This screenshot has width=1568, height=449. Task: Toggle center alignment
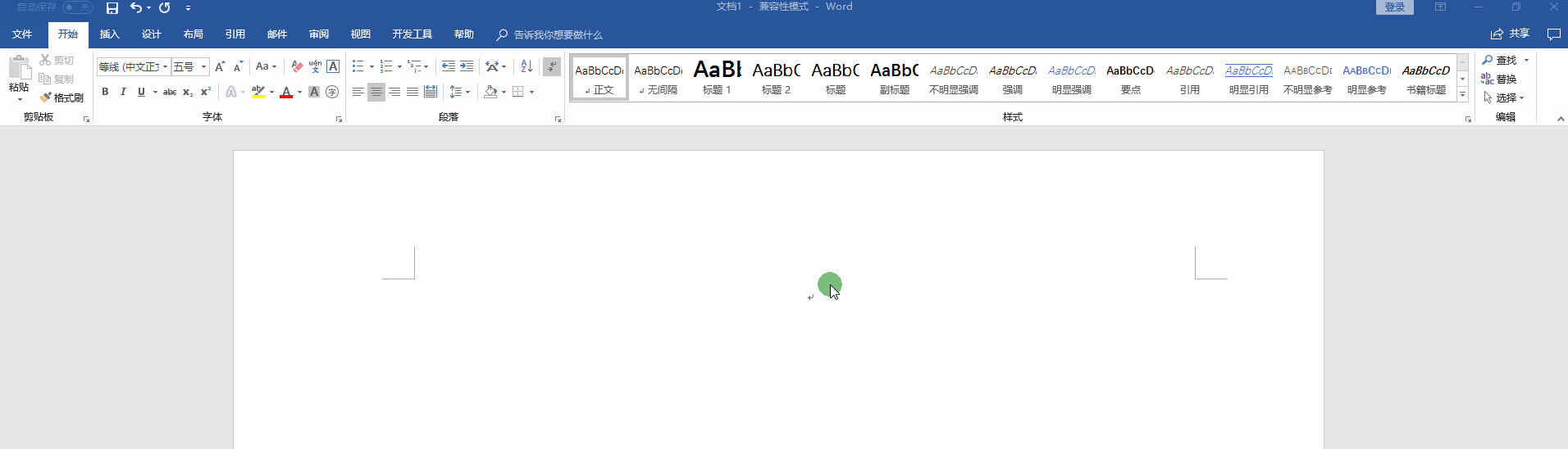(376, 92)
